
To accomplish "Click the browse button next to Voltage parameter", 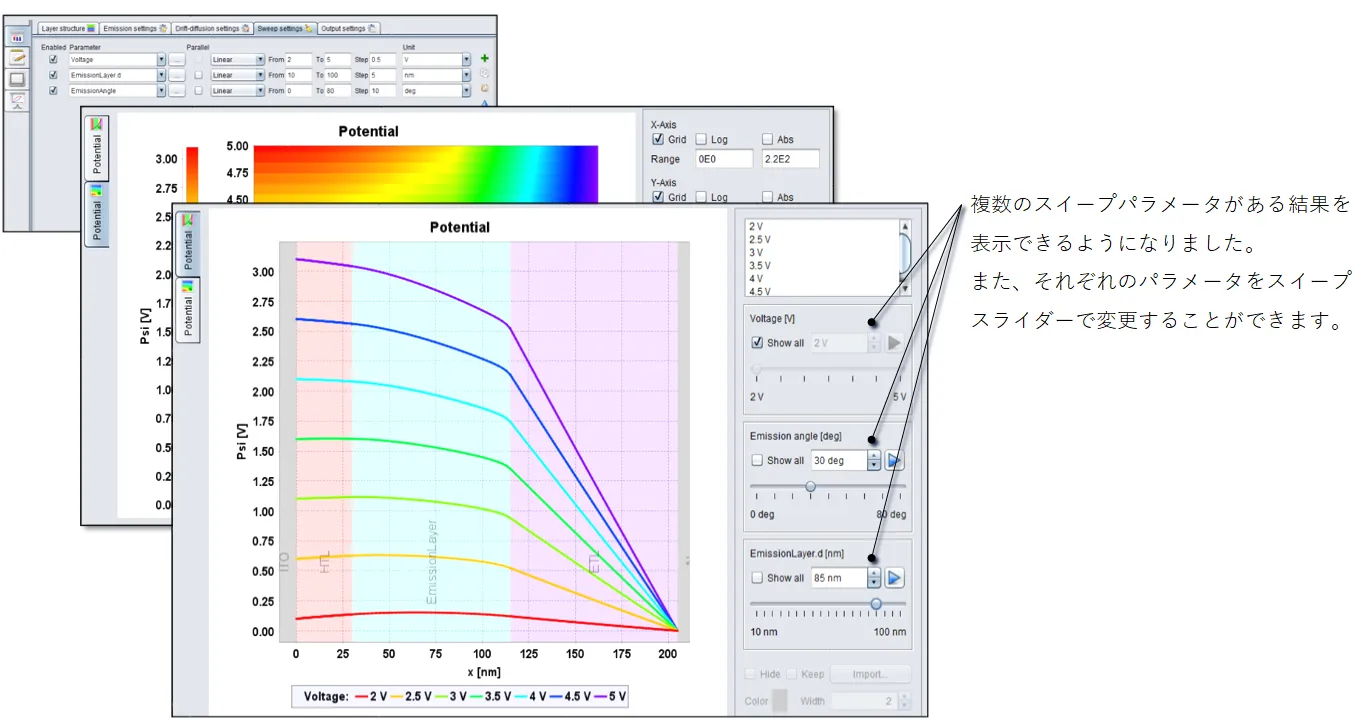I will pyautogui.click(x=176, y=60).
